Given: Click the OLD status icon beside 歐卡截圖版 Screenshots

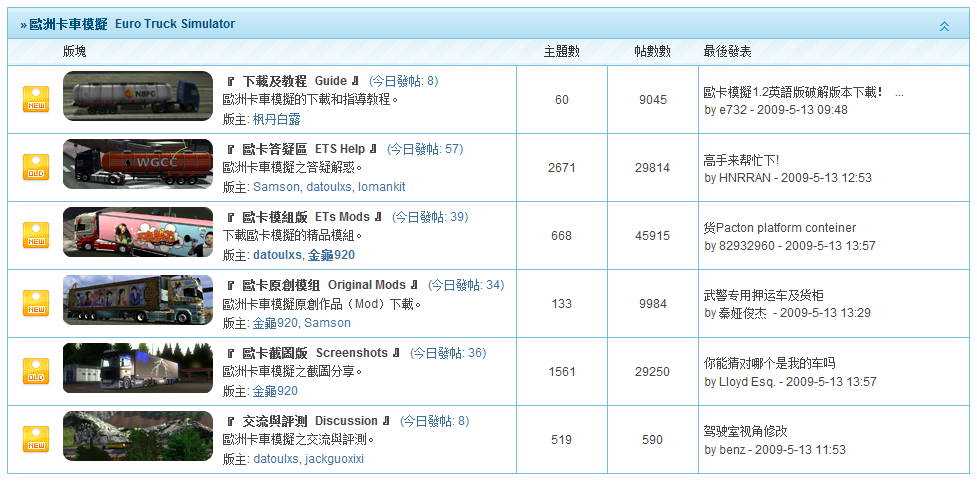Looking at the screenshot, I should [36, 371].
